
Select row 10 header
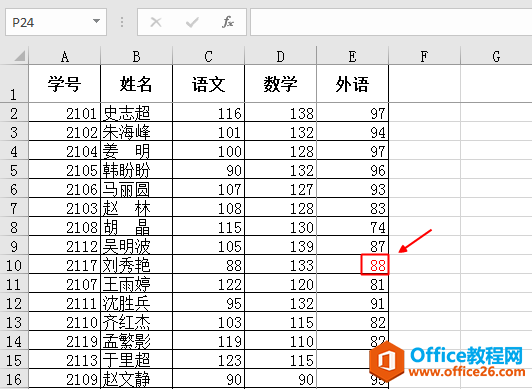point(14,264)
